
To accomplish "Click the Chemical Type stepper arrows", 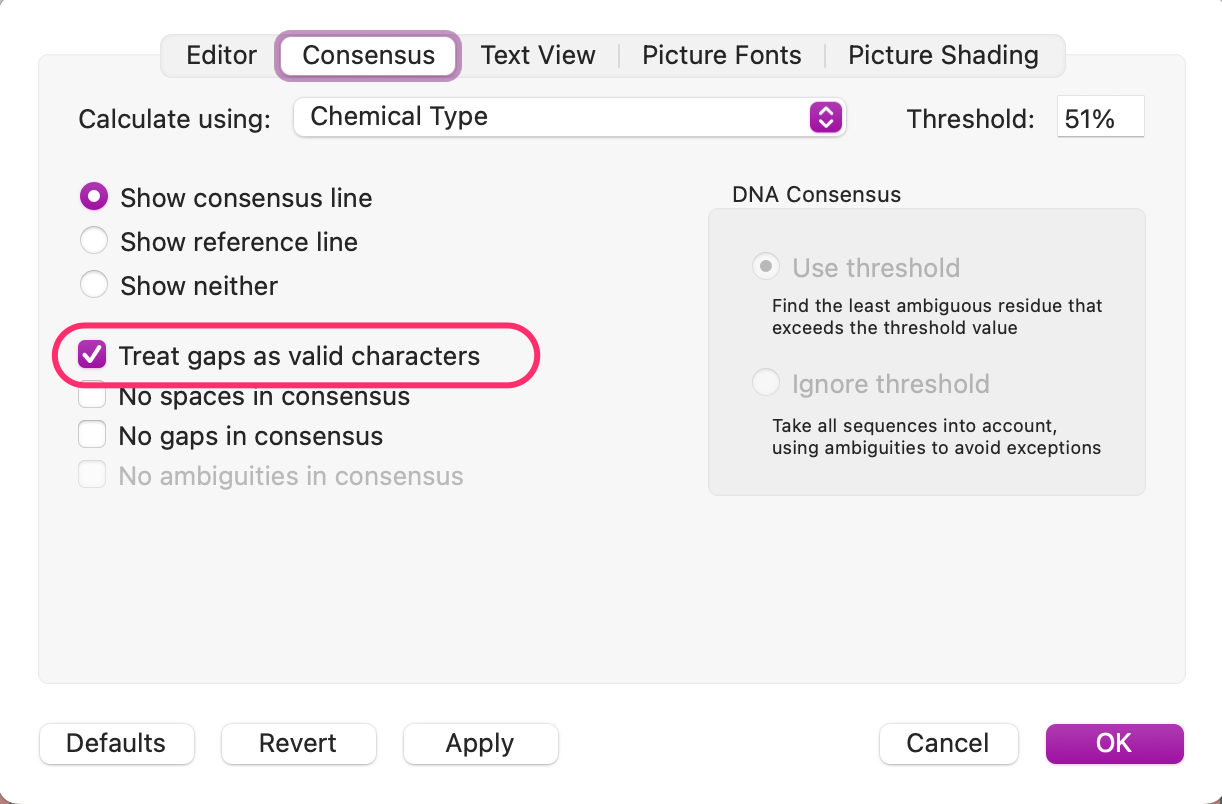I will coord(825,117).
